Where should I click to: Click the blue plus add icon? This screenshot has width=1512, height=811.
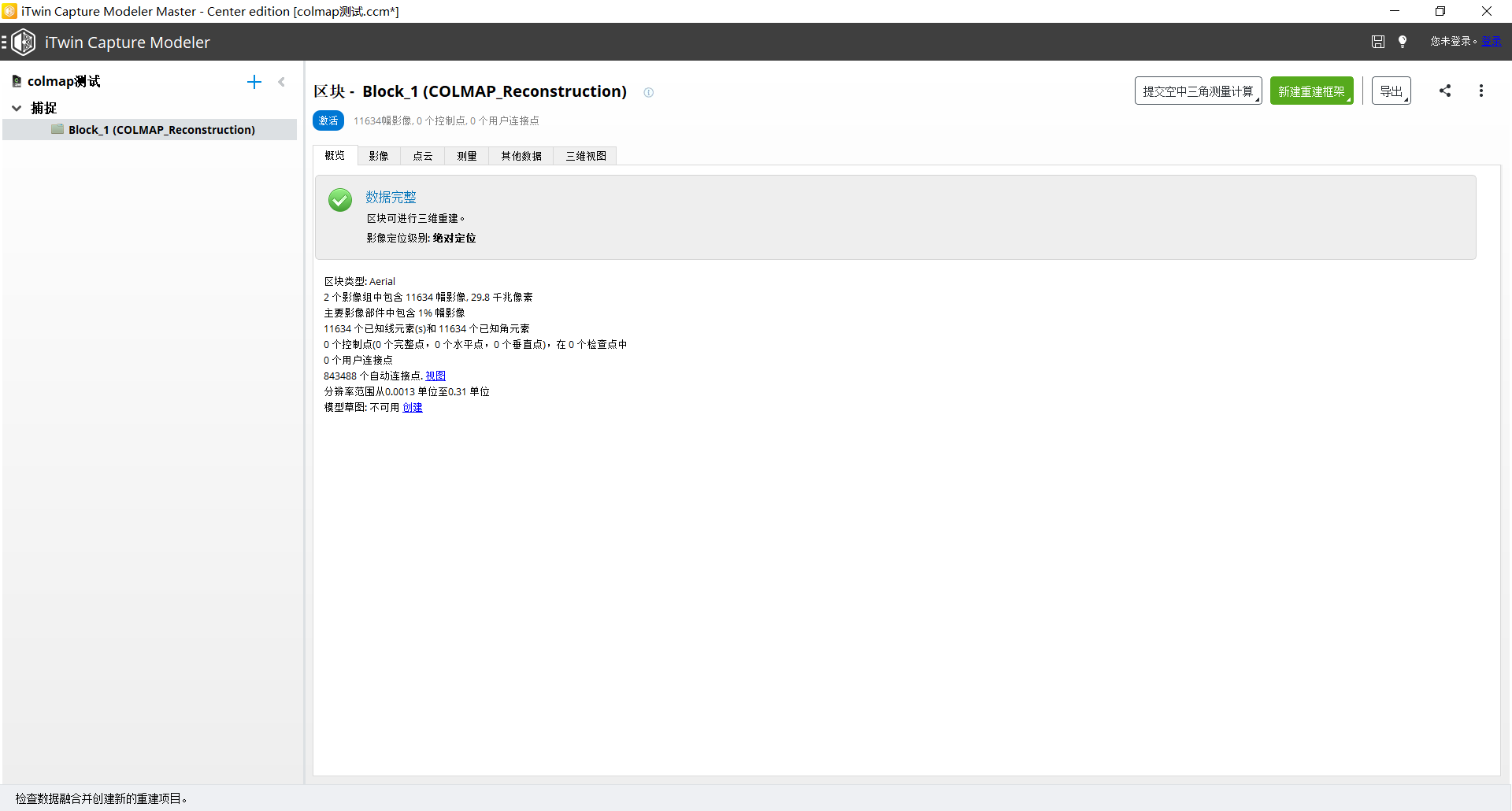pos(254,82)
